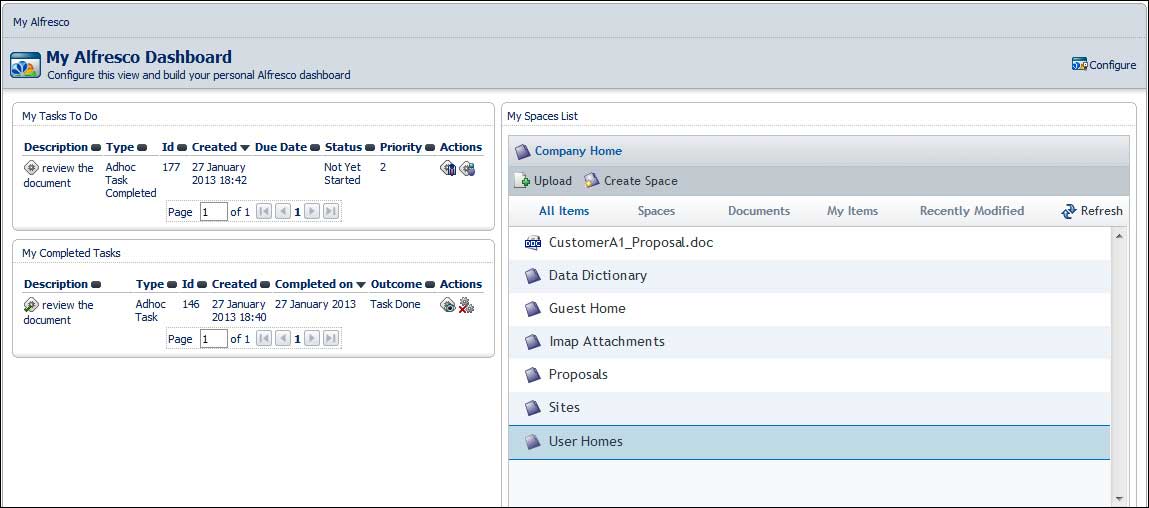Open the Proposals space
The width and height of the screenshot is (1149, 508).
click(578, 375)
